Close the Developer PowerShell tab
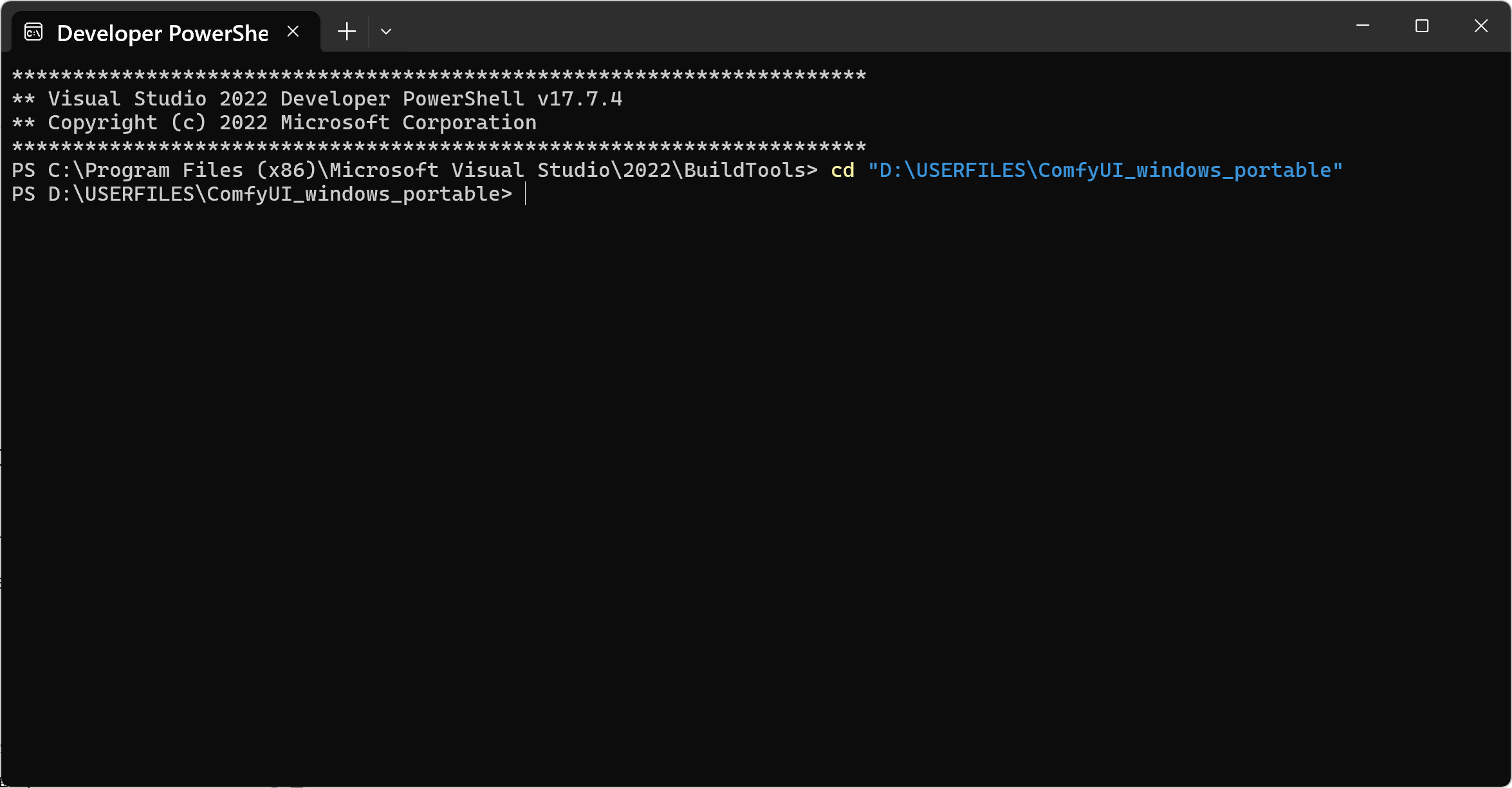 293,30
